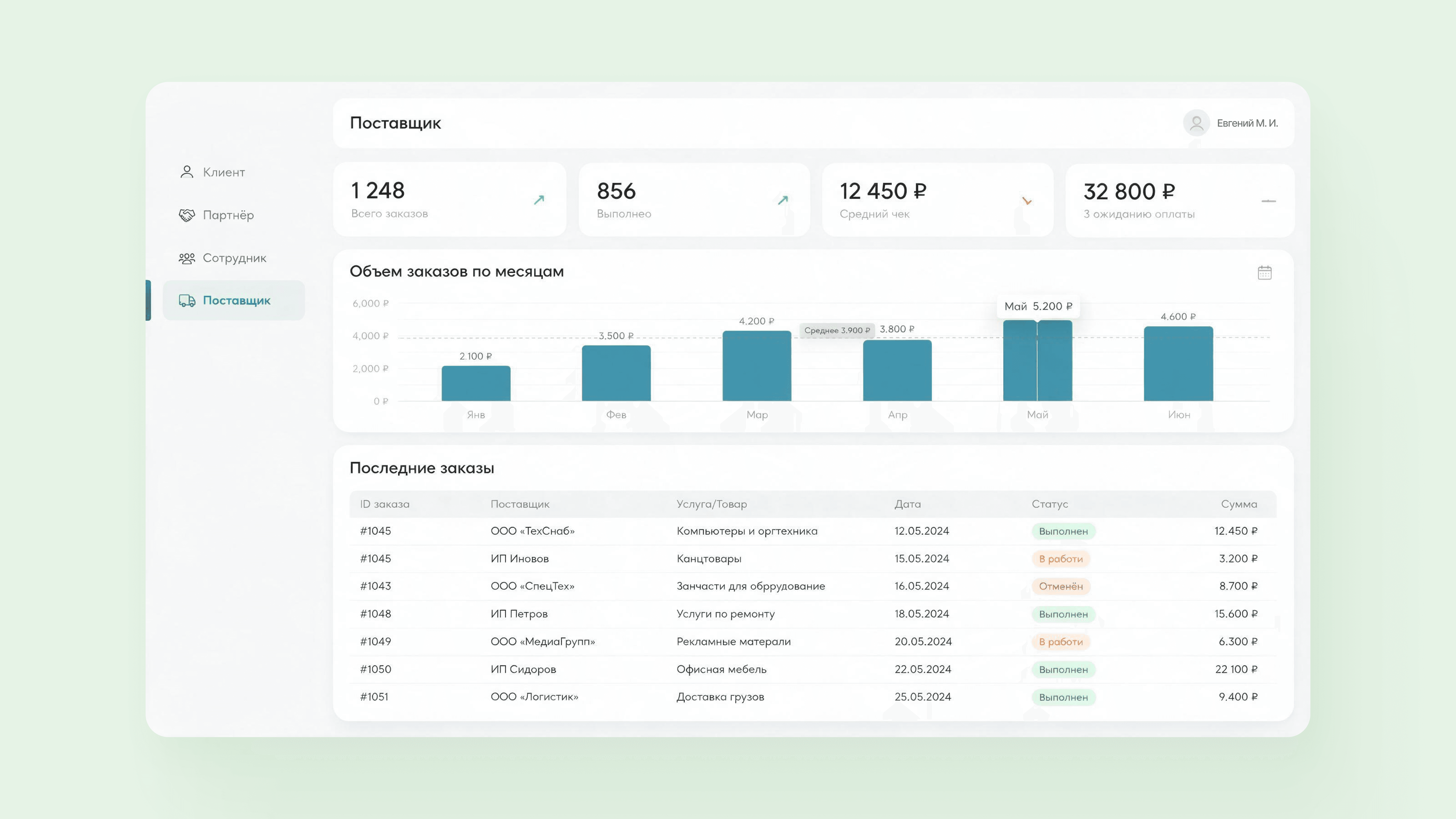Select the Фев bar in the chart
The image size is (1456, 819).
pos(616,373)
